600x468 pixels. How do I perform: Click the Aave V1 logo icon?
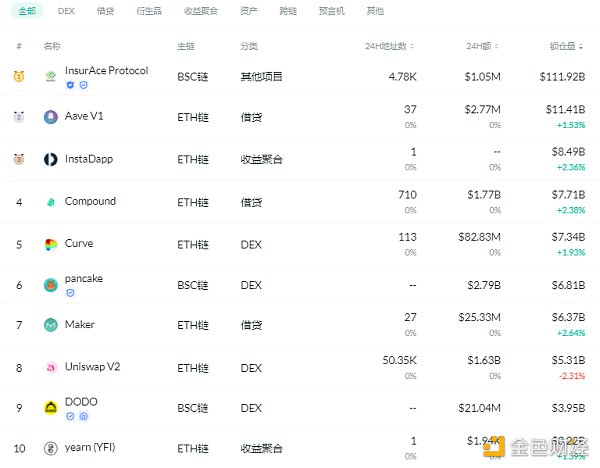(x=51, y=117)
